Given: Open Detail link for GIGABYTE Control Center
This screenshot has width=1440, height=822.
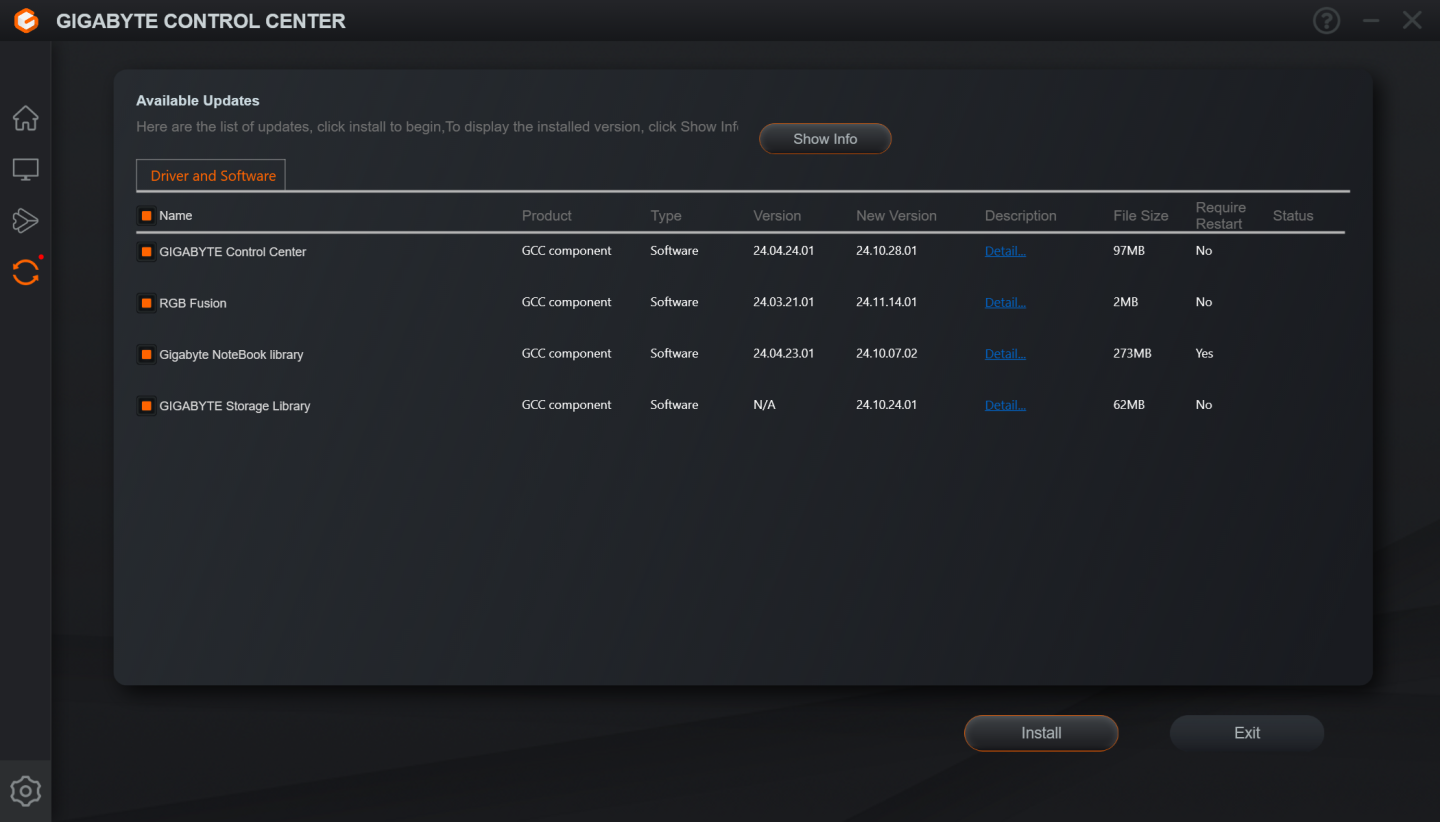Looking at the screenshot, I should (x=1005, y=251).
